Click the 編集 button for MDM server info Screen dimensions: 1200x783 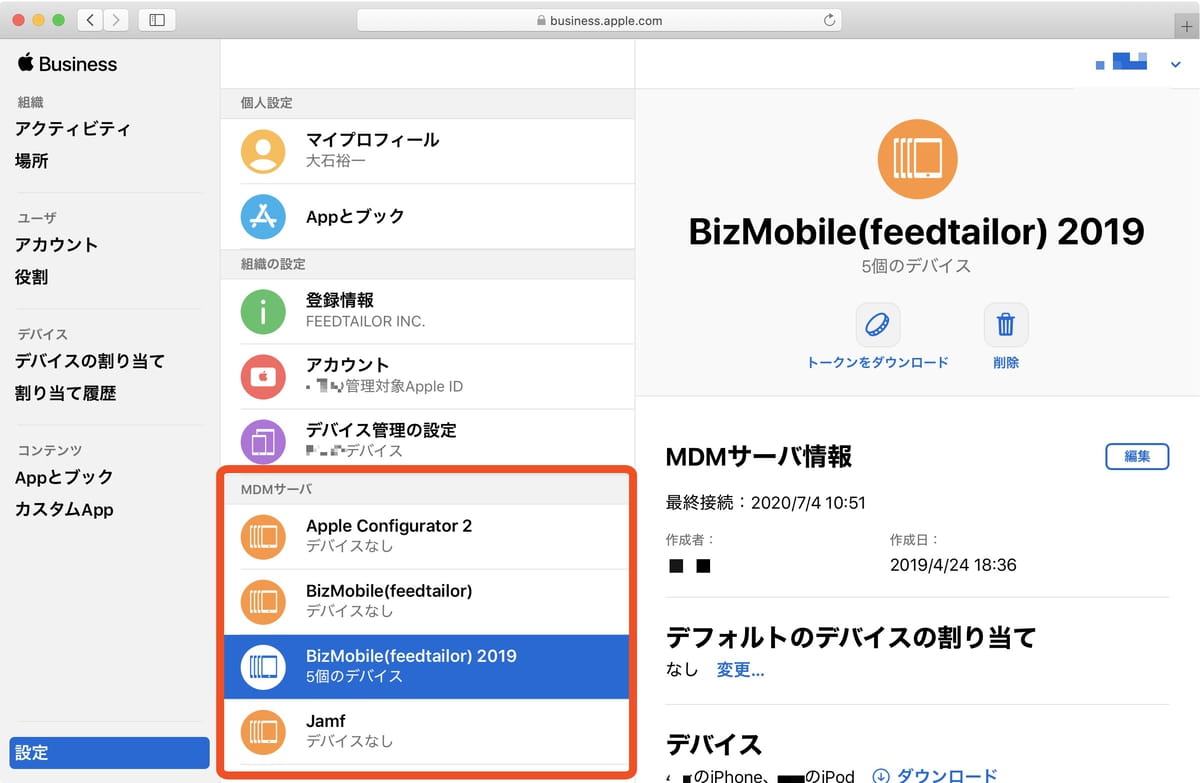tap(1137, 456)
